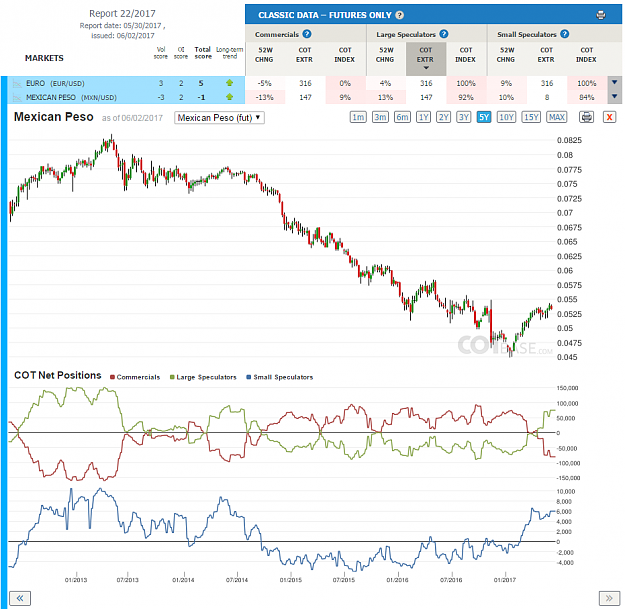Click the Euro row chart icon
Screen dimensions: 625x609
point(17,83)
